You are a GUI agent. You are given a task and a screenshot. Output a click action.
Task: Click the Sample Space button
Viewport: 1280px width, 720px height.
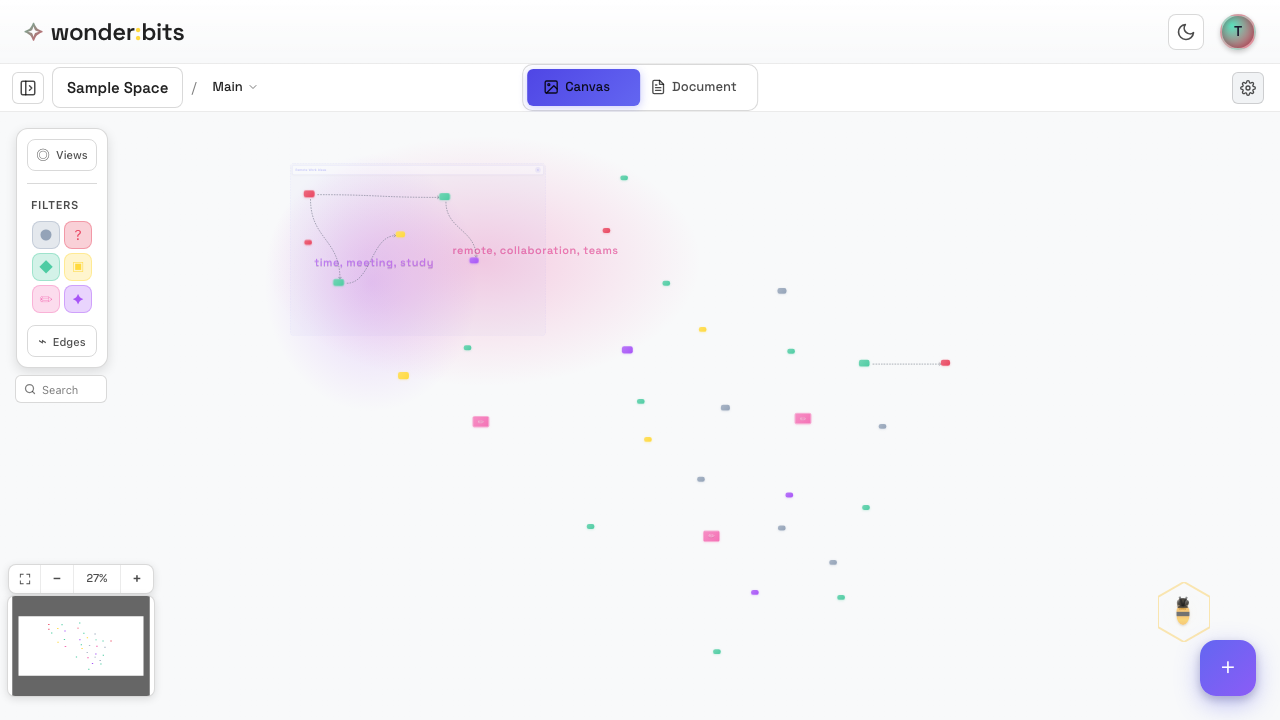point(117,88)
